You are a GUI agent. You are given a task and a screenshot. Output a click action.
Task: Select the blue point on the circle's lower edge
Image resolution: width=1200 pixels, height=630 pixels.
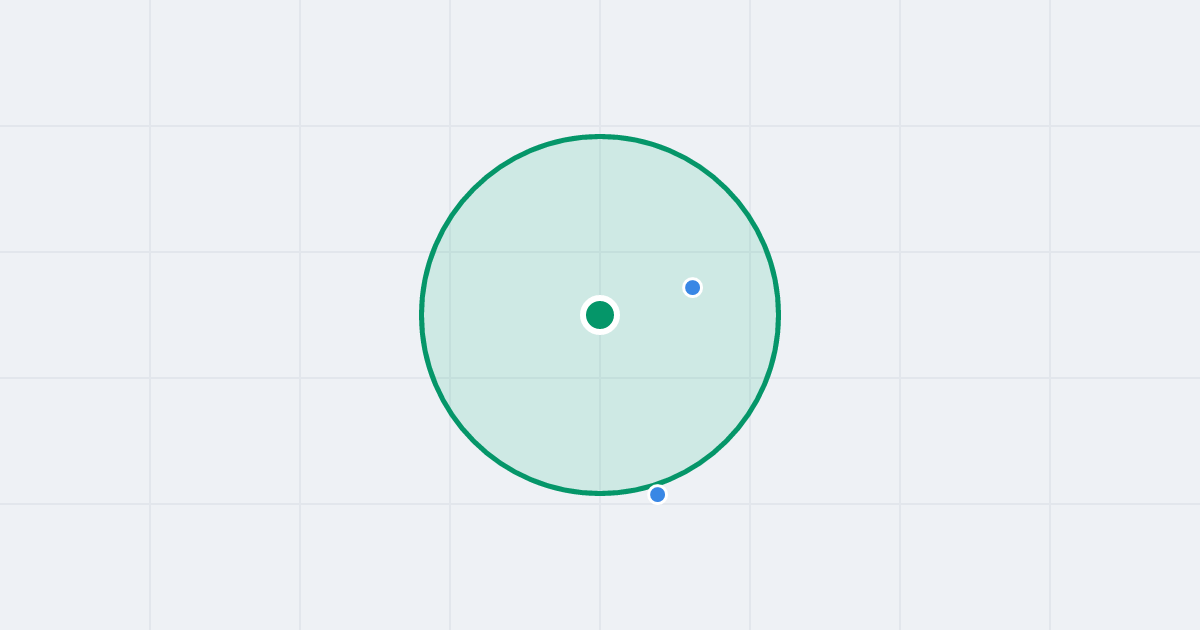[657, 494]
